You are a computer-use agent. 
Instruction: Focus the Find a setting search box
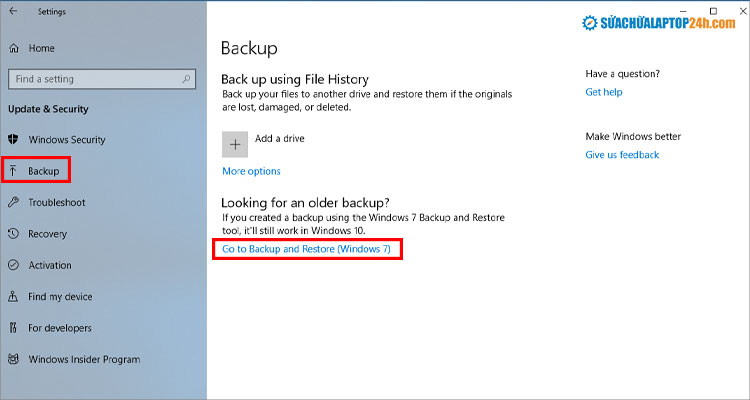[x=102, y=79]
